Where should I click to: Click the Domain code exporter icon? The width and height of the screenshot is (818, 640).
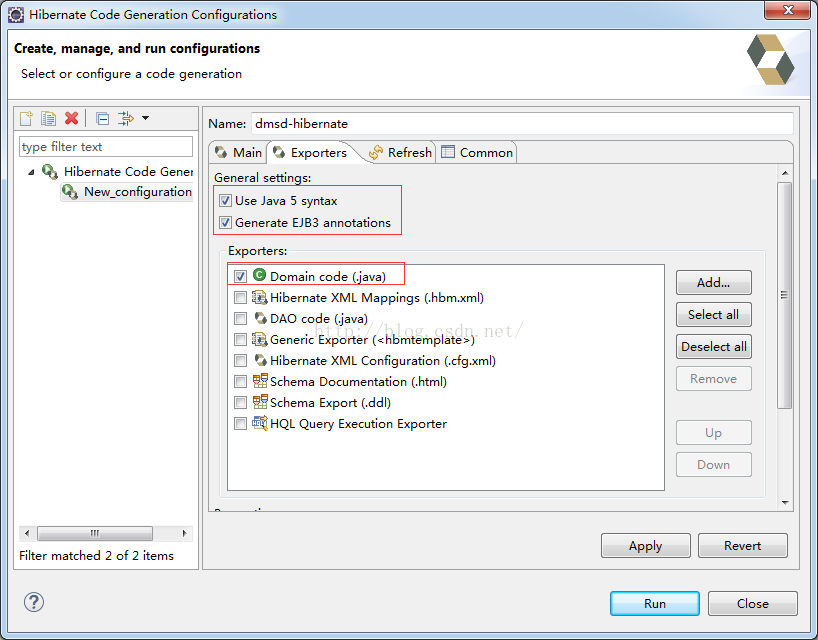click(x=259, y=275)
